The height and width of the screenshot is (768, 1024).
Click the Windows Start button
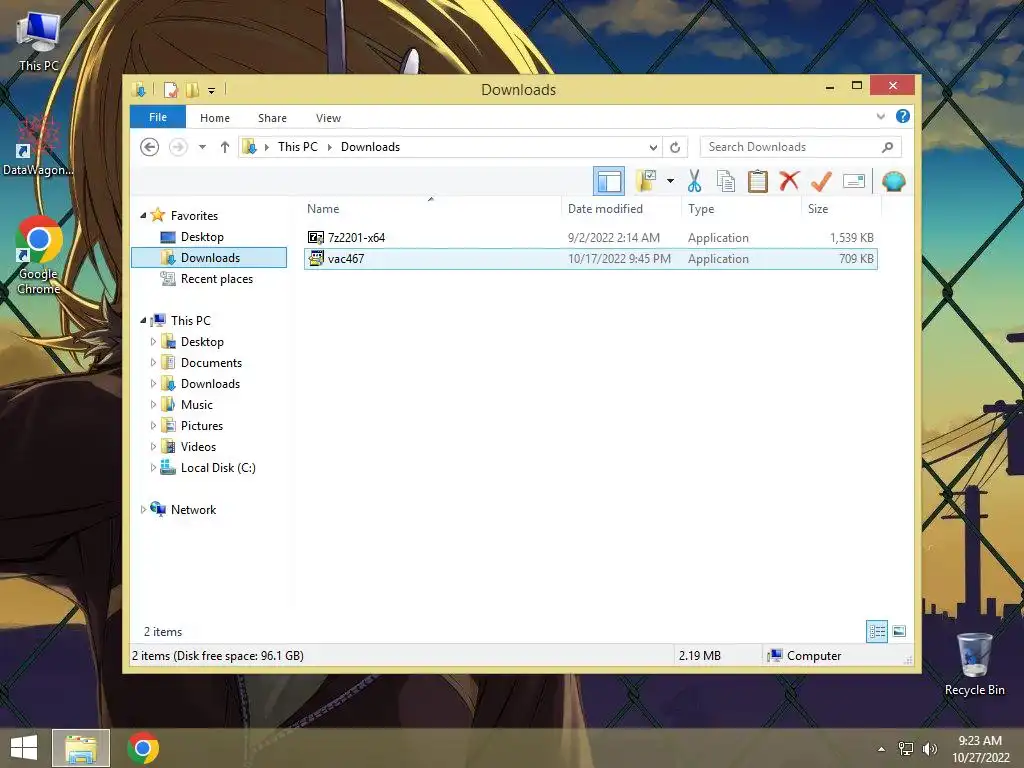coord(24,748)
